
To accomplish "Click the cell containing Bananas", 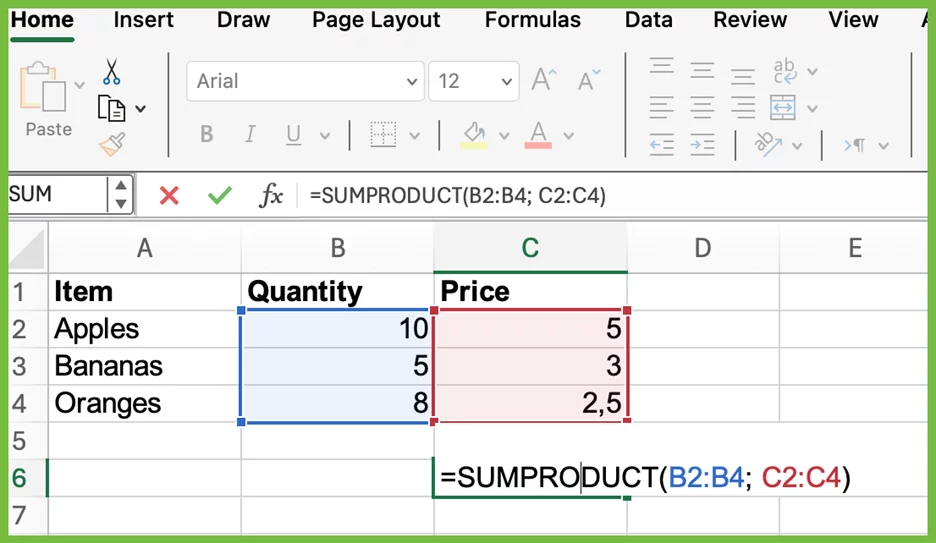I will tap(144, 366).
